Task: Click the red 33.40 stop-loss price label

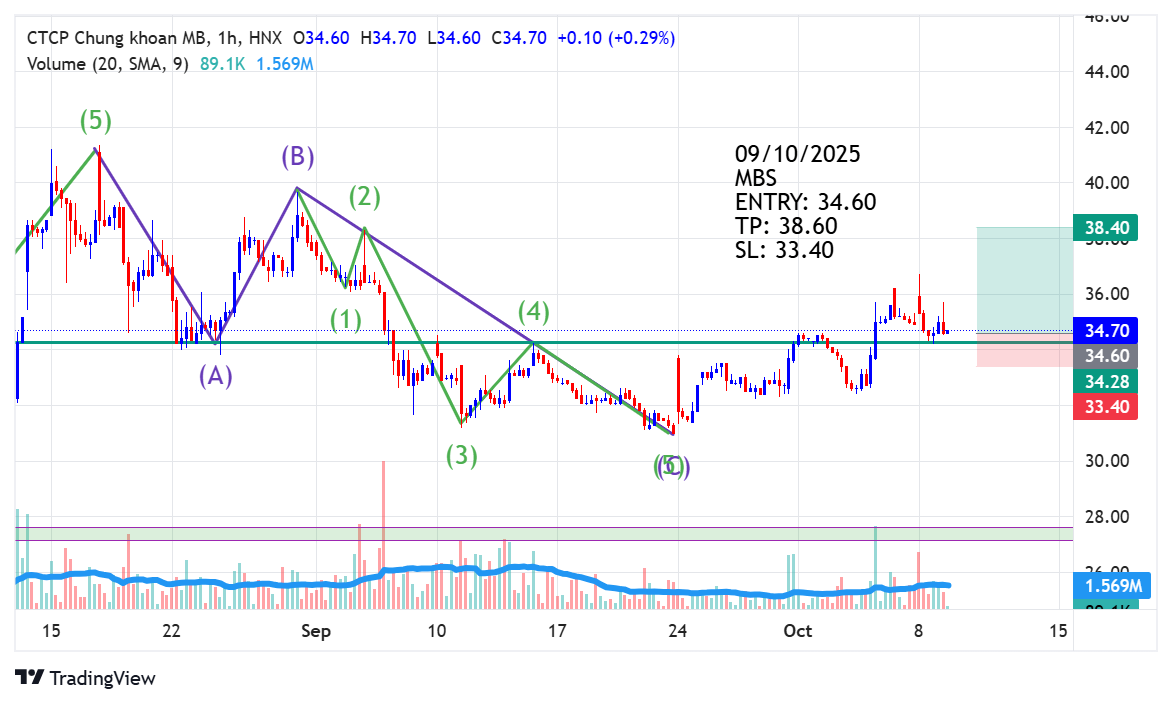Action: click(1105, 407)
